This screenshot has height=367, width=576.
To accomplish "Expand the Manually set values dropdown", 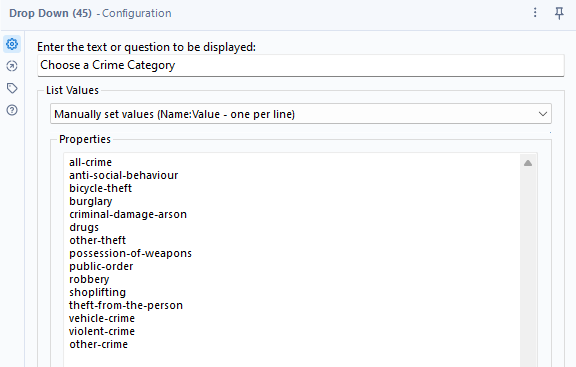I will click(300, 114).
